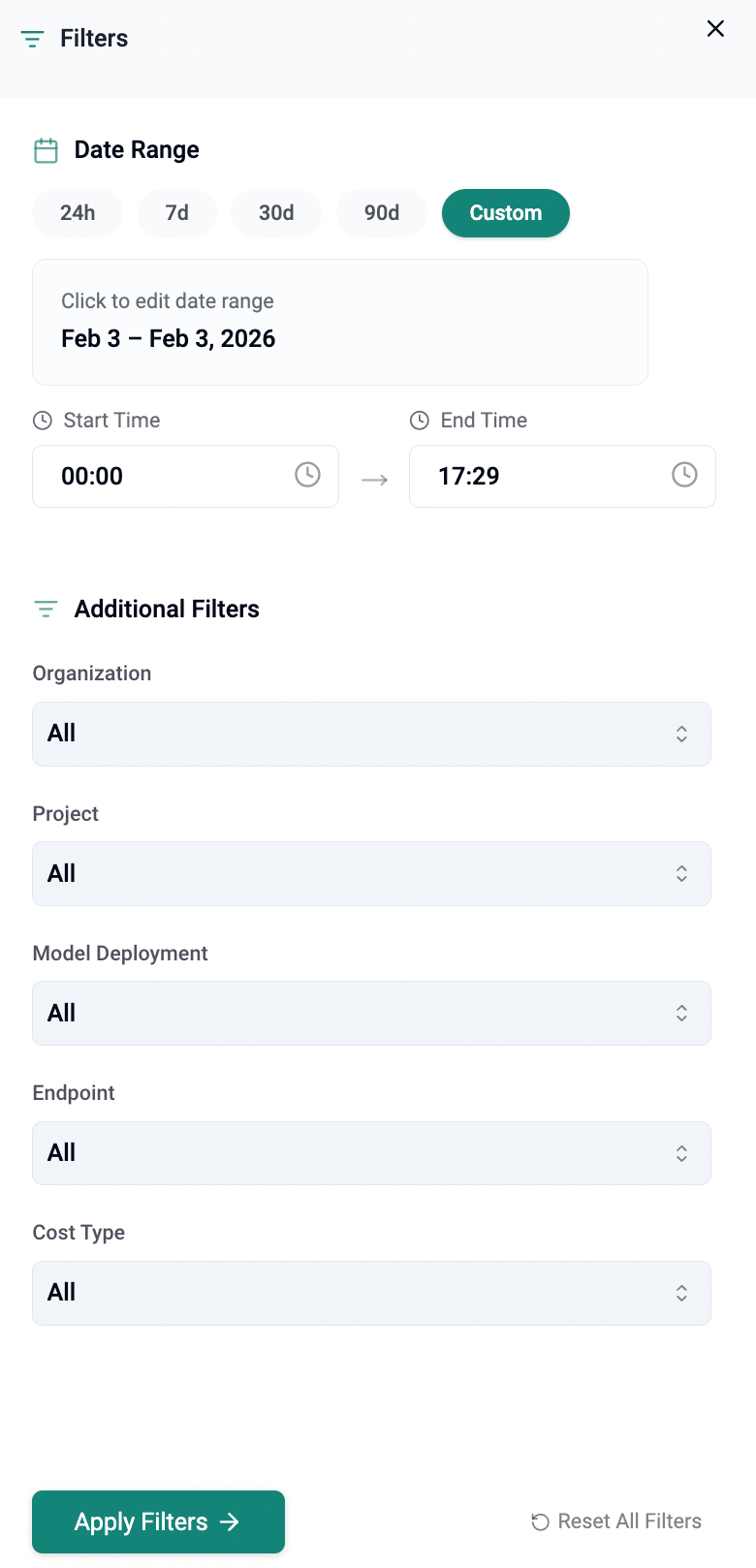
Task: Select the 7d date range
Action: point(177,213)
